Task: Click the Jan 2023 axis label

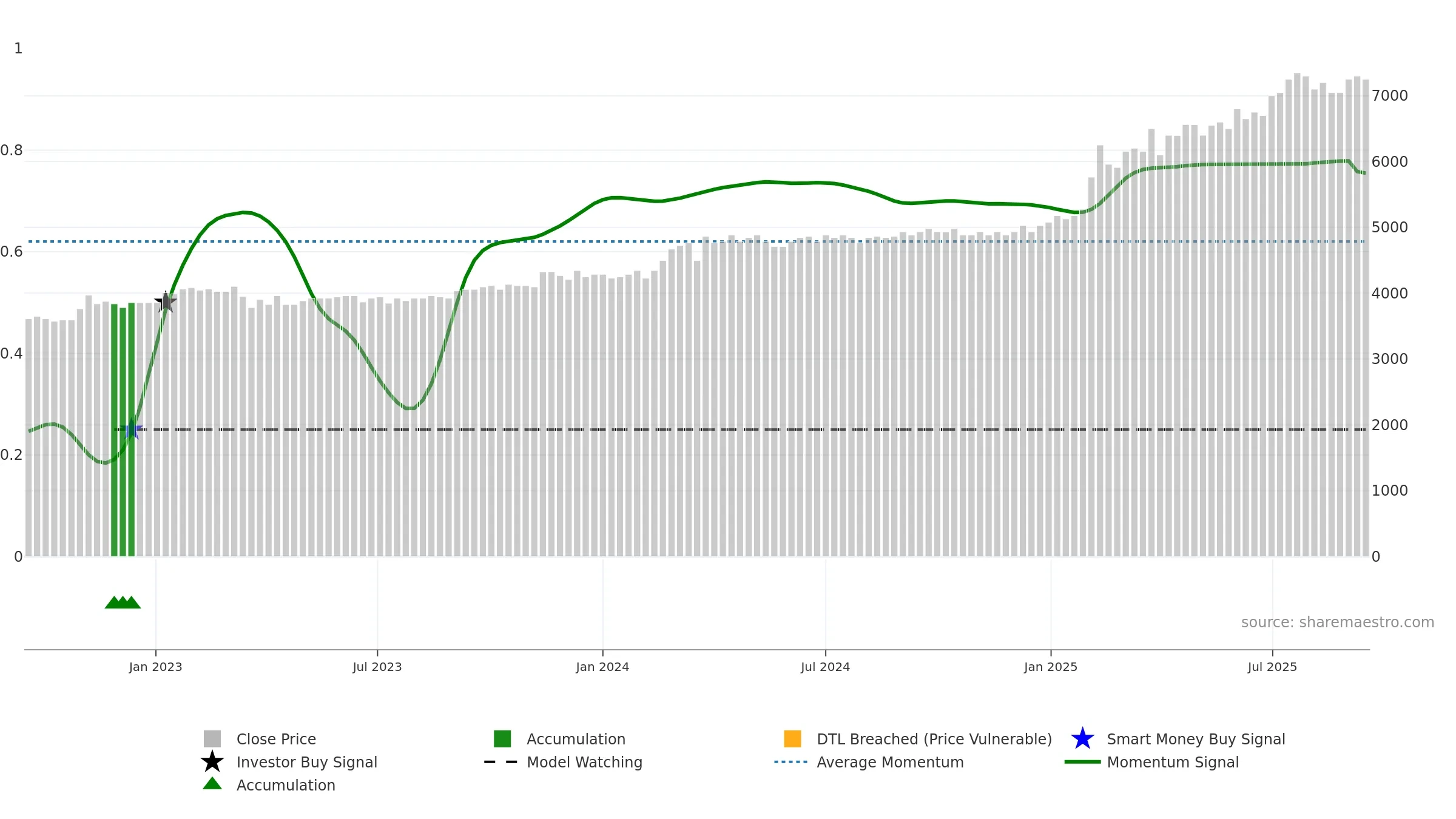Action: click(x=155, y=667)
